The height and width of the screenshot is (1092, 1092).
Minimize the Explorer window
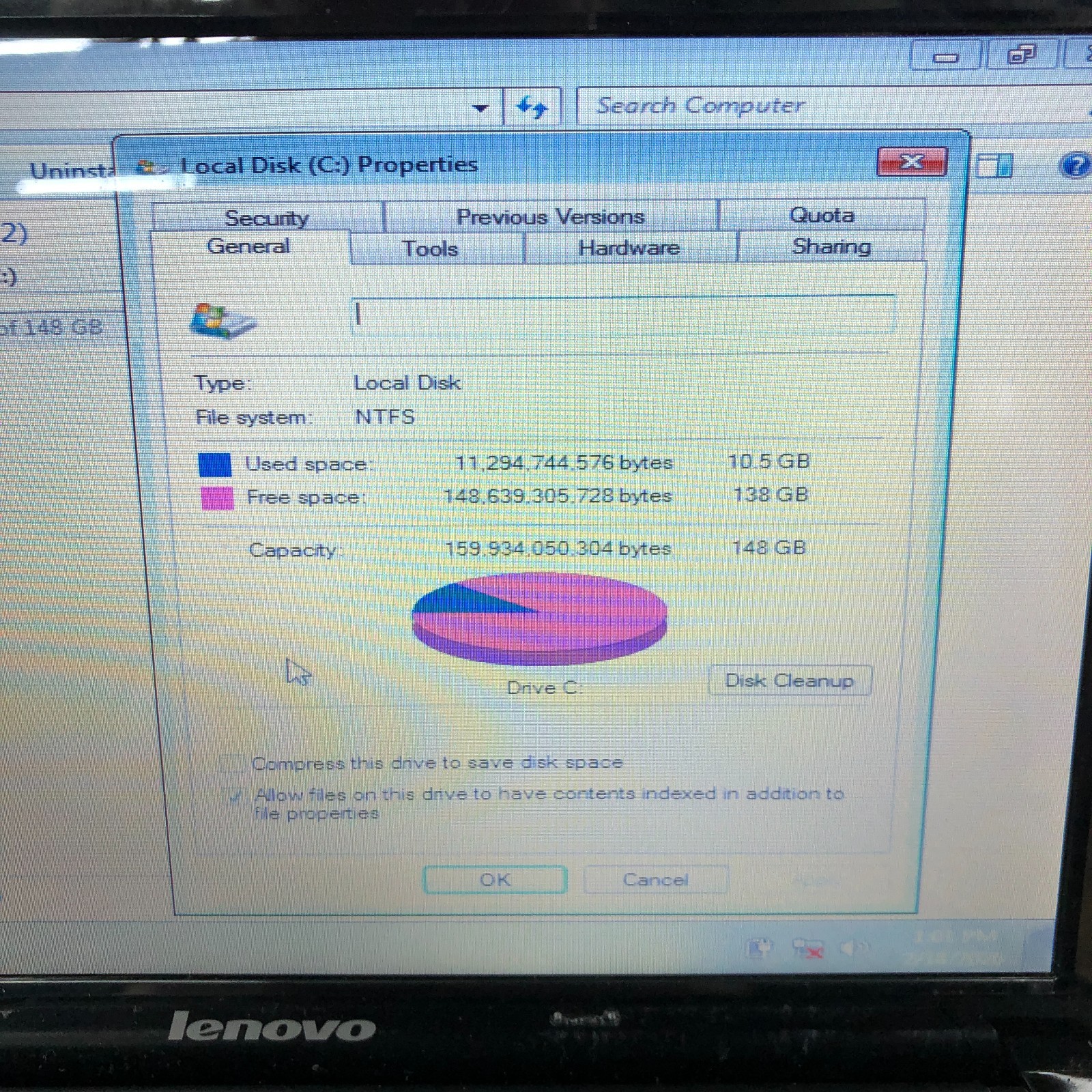(x=946, y=57)
